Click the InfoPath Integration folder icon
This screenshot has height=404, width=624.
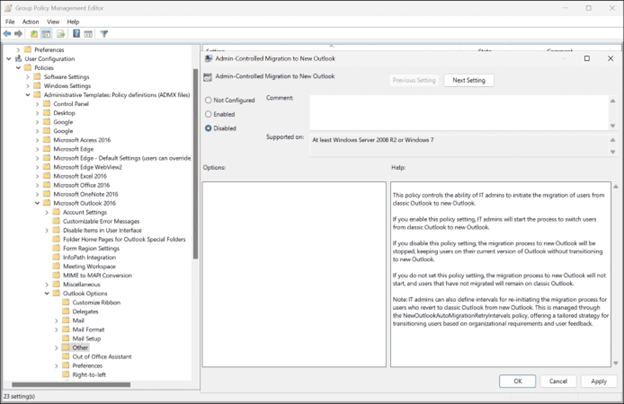pyautogui.click(x=56, y=258)
